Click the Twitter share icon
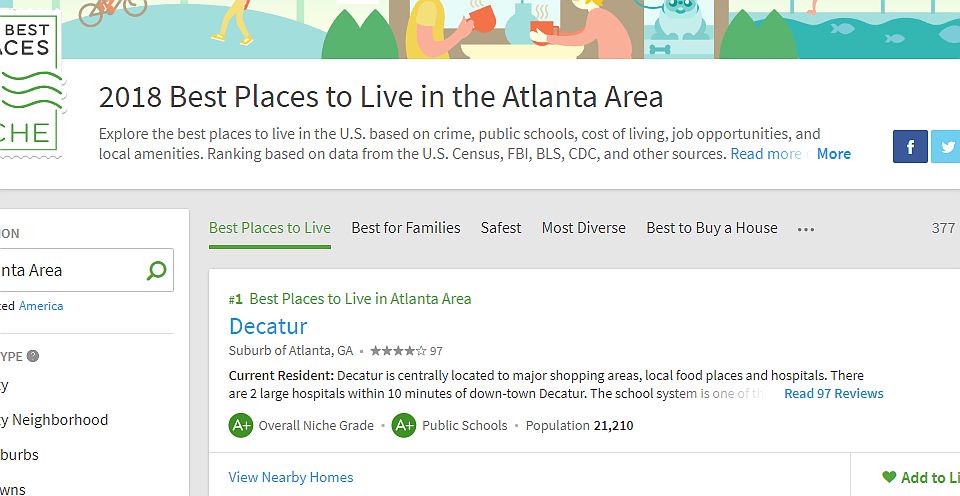Viewport: 960px width, 496px height. coord(946,147)
